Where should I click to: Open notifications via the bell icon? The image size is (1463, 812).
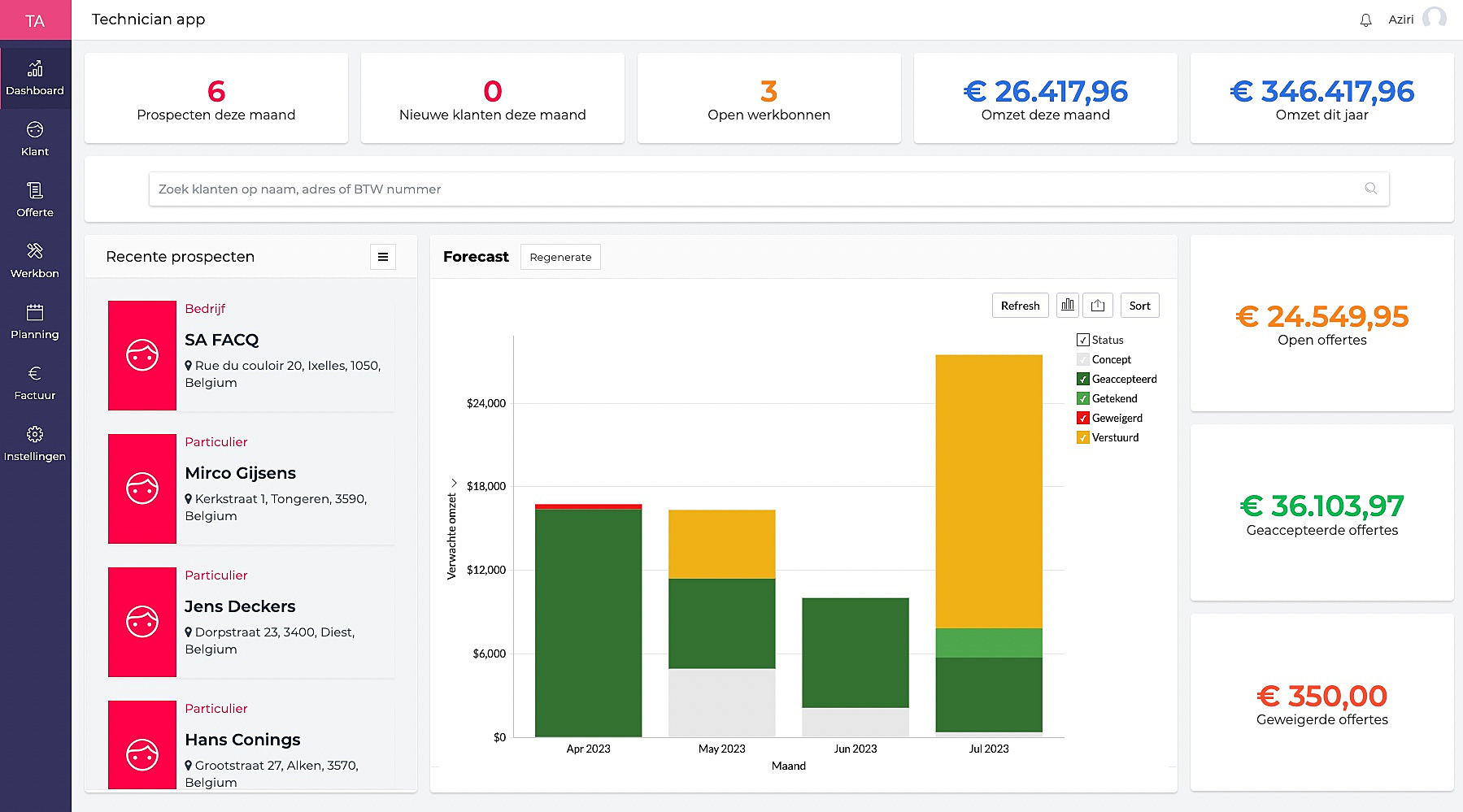[1366, 19]
